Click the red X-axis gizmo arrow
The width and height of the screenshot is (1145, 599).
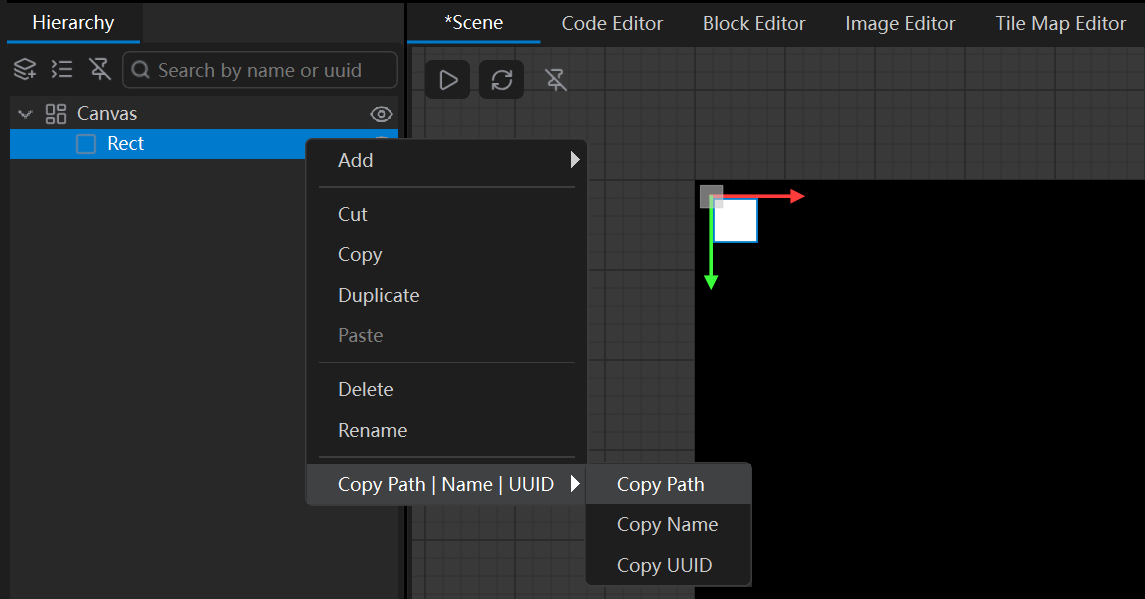click(x=764, y=197)
